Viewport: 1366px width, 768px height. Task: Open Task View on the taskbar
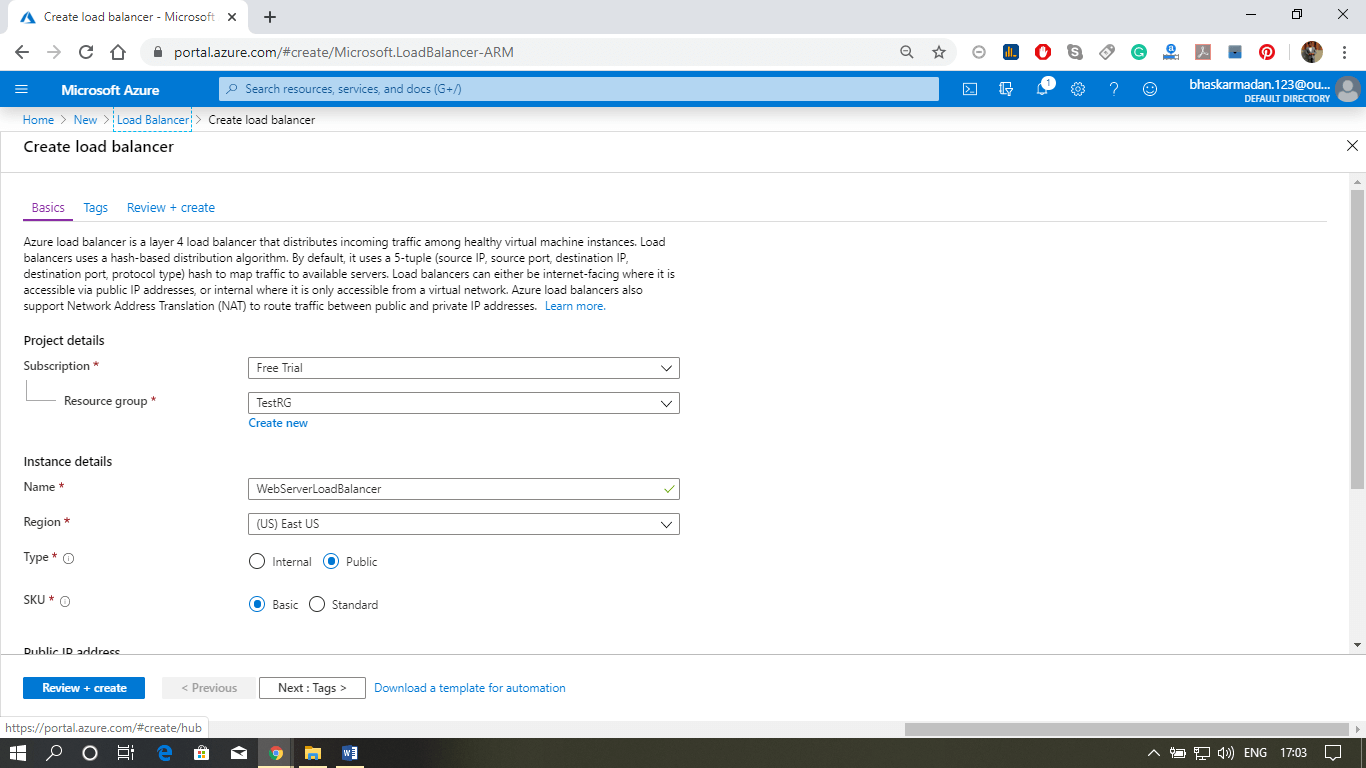pos(125,753)
